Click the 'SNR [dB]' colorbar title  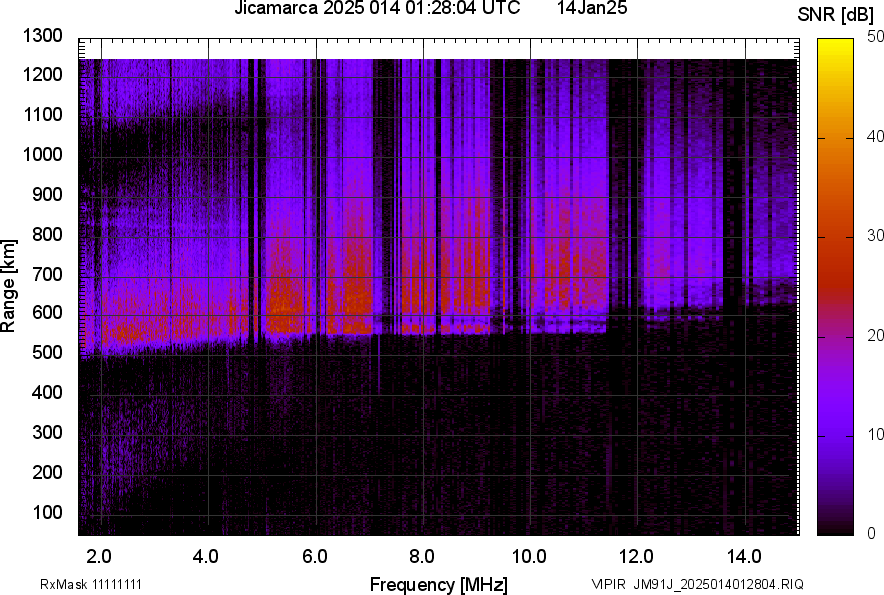click(x=836, y=15)
